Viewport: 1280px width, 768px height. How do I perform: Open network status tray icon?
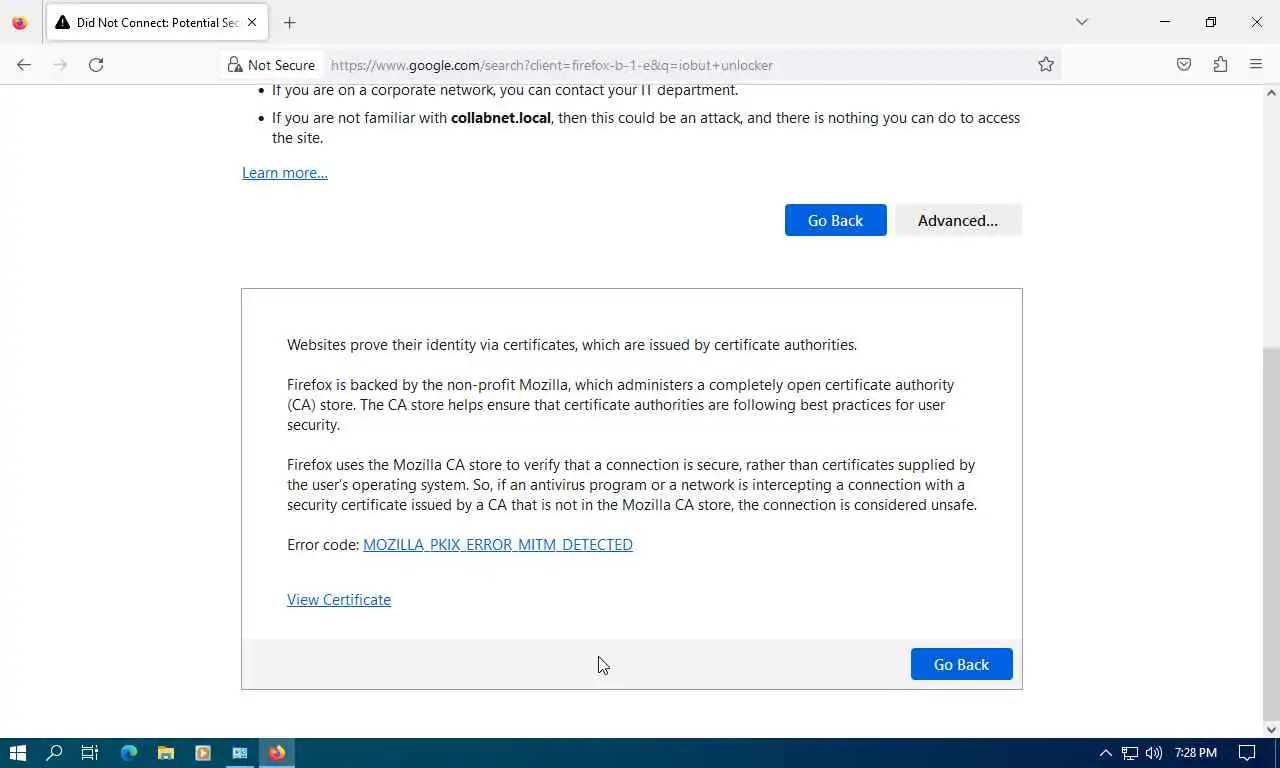click(x=1130, y=753)
